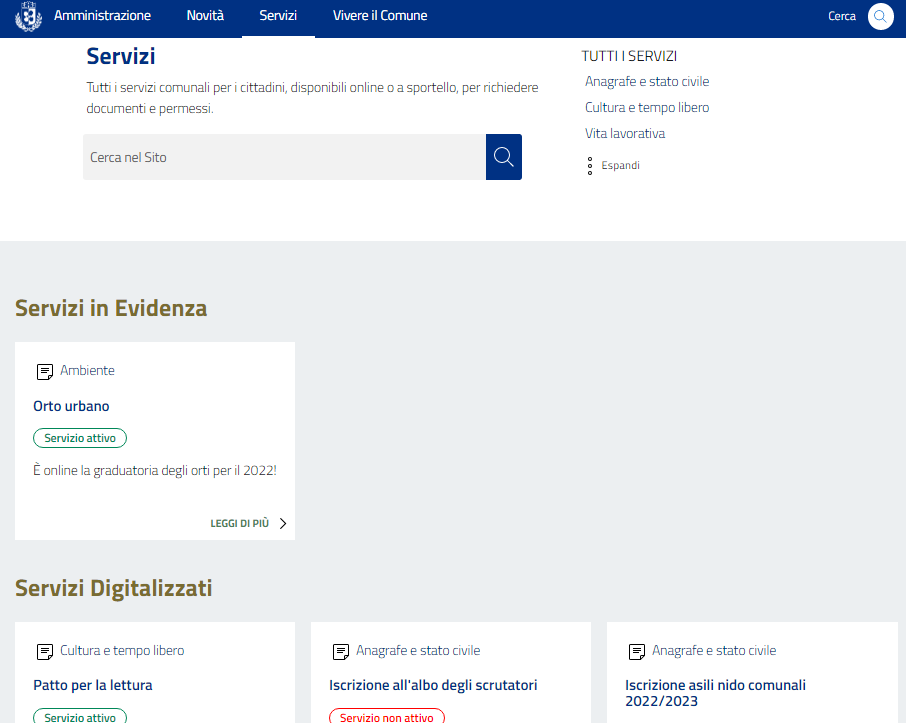The height and width of the screenshot is (723, 906).
Task: Click the three-dots Espandi icon
Action: pos(590,166)
